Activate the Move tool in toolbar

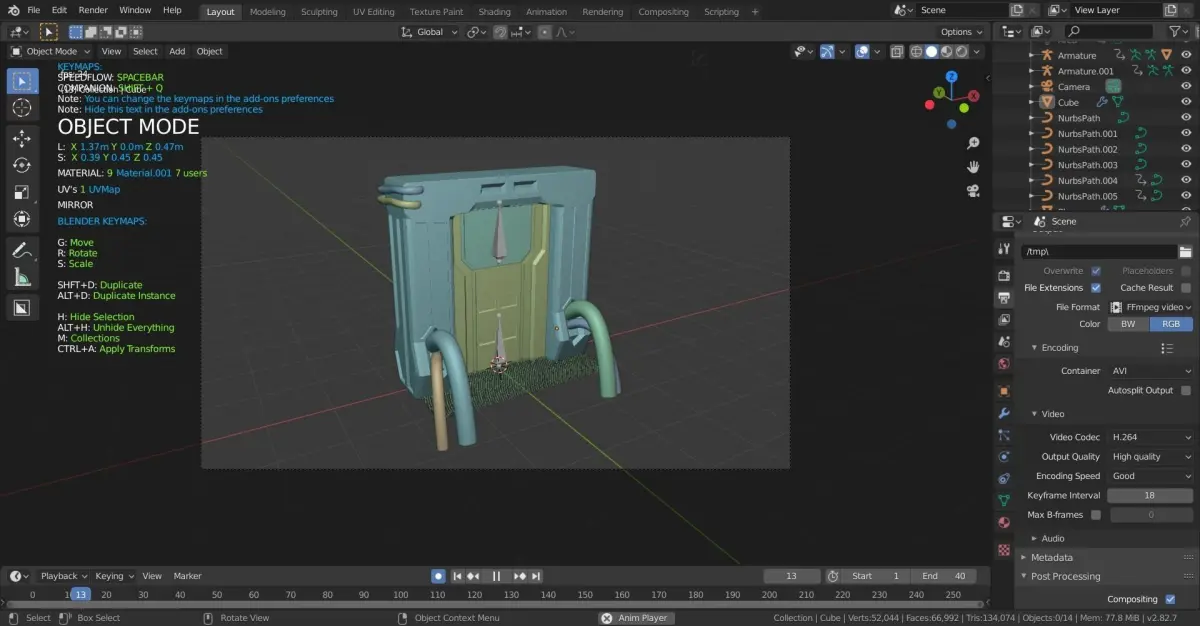[21, 138]
